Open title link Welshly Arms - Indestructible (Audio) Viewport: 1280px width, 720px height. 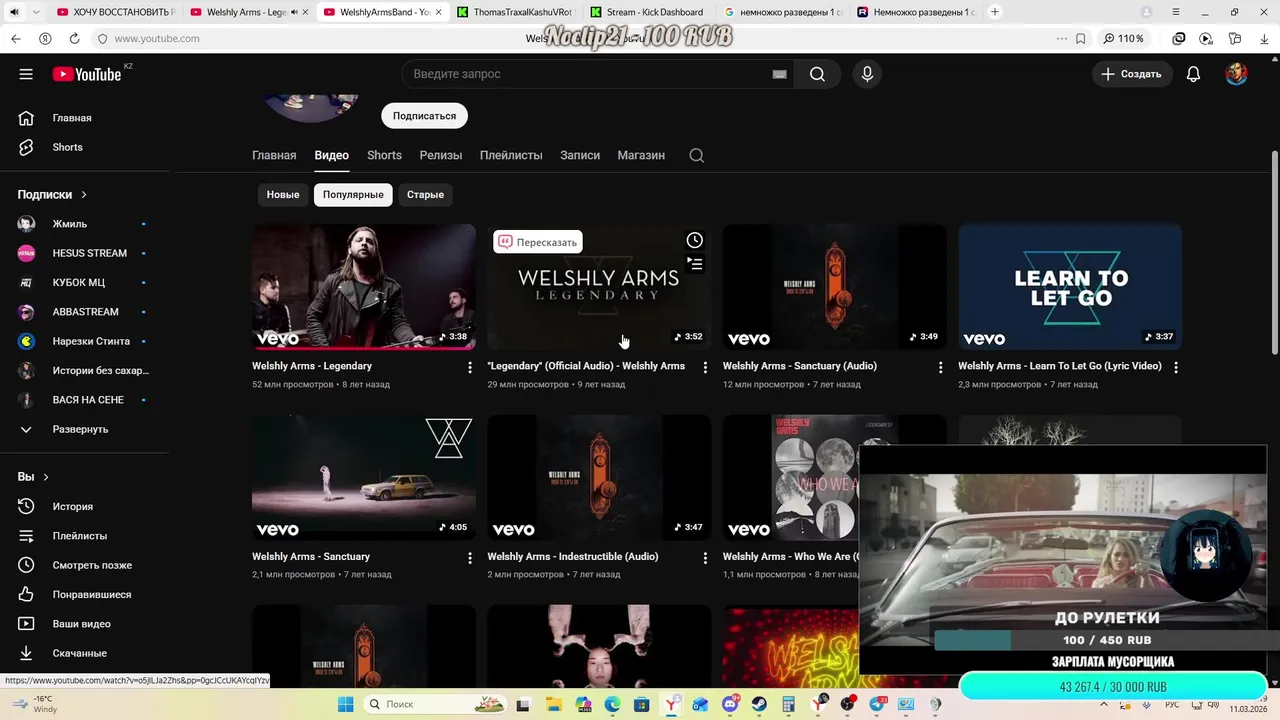point(573,557)
